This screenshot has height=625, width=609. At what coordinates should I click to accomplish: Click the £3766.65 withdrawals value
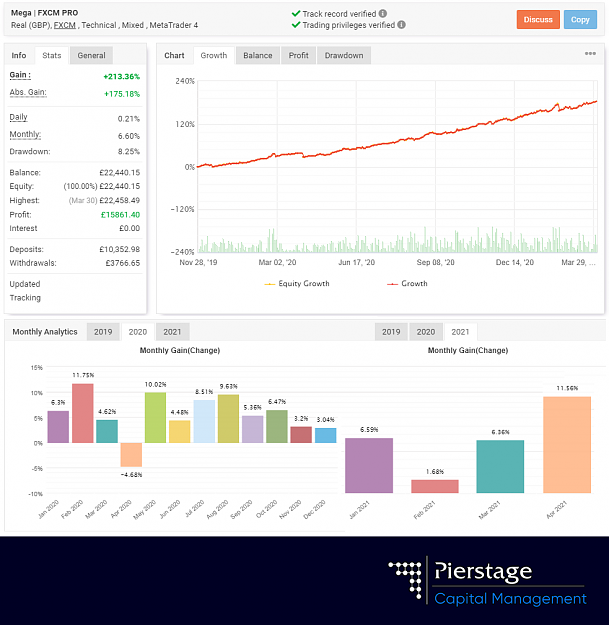pyautogui.click(x=123, y=263)
